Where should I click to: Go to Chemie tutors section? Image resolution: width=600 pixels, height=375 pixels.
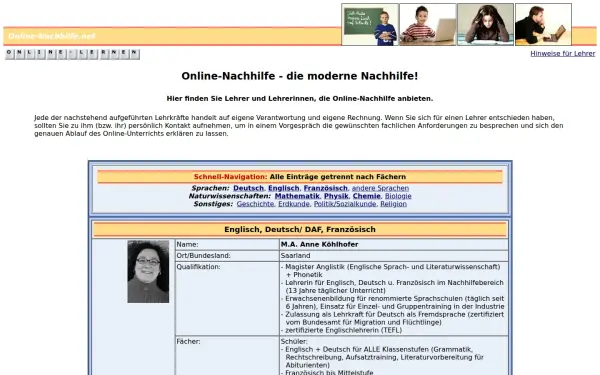tap(367, 196)
